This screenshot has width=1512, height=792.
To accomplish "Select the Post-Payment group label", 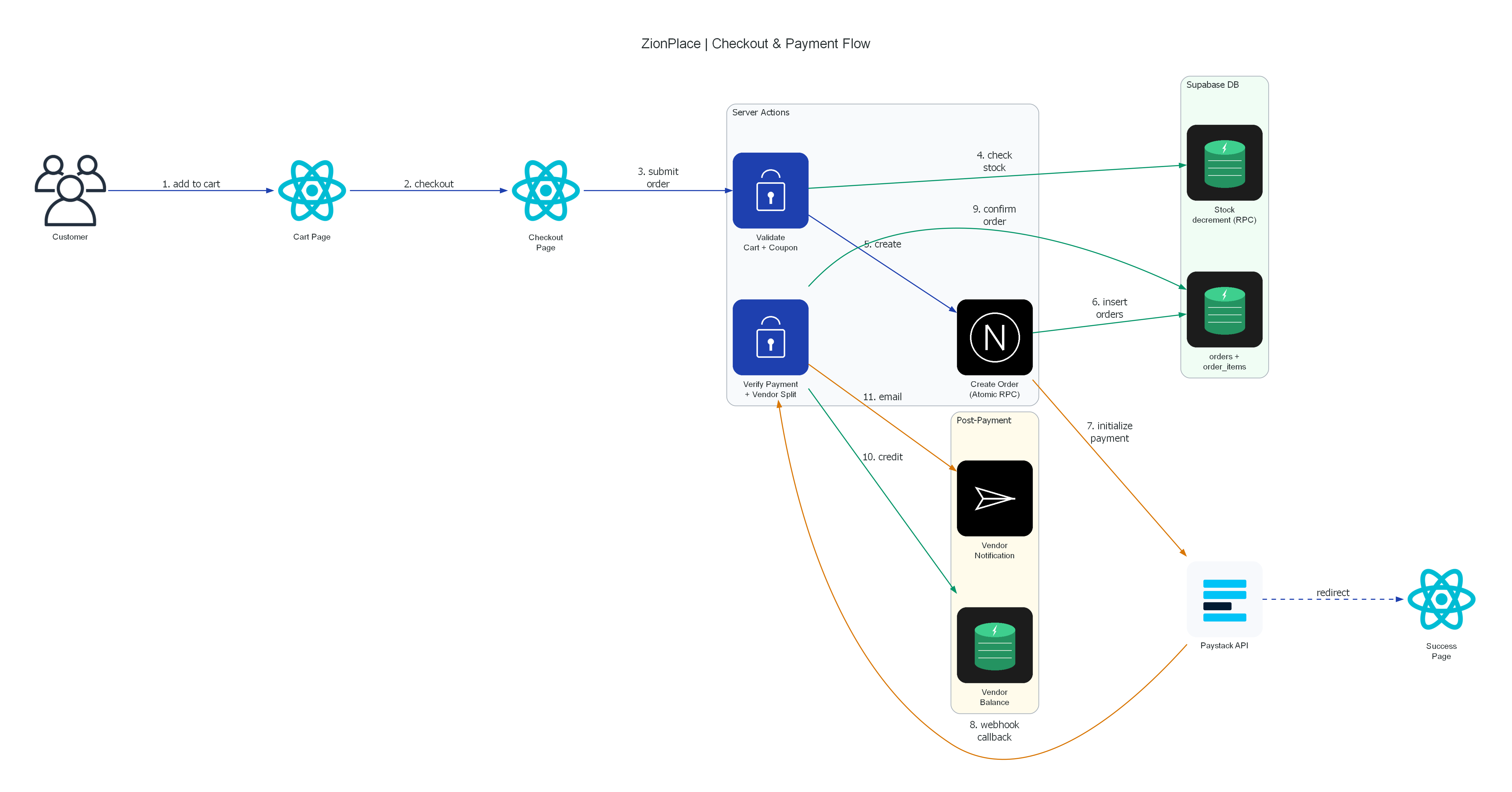I will click(x=984, y=420).
